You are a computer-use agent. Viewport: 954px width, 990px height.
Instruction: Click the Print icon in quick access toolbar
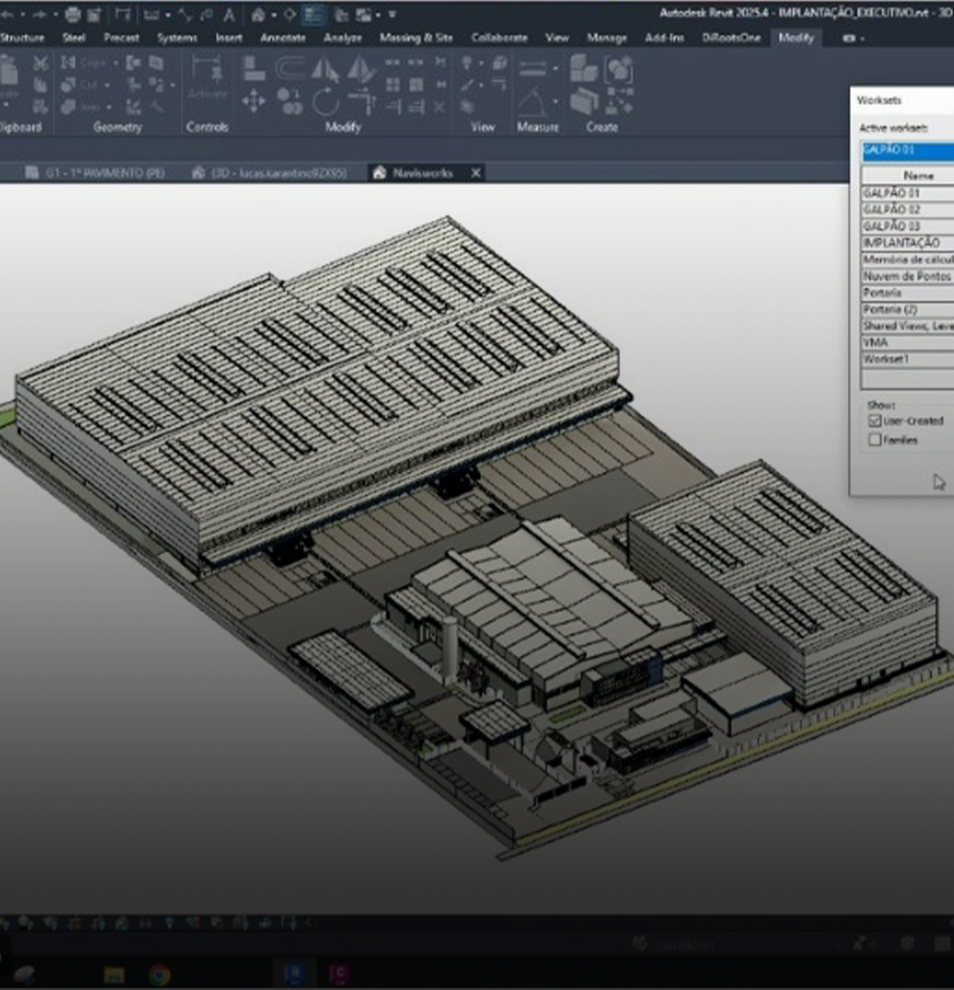(x=74, y=15)
